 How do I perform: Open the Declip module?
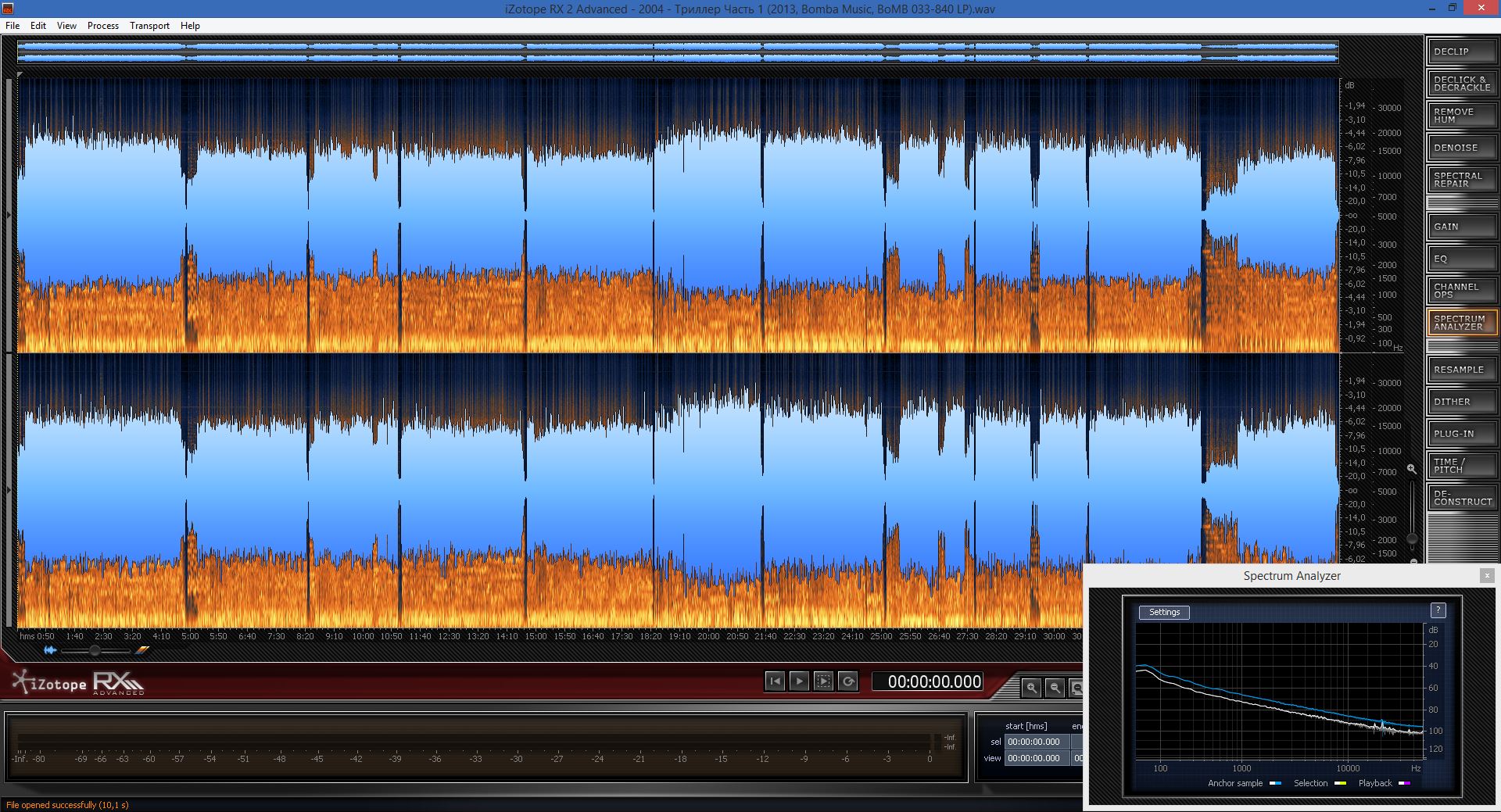coord(1461,52)
